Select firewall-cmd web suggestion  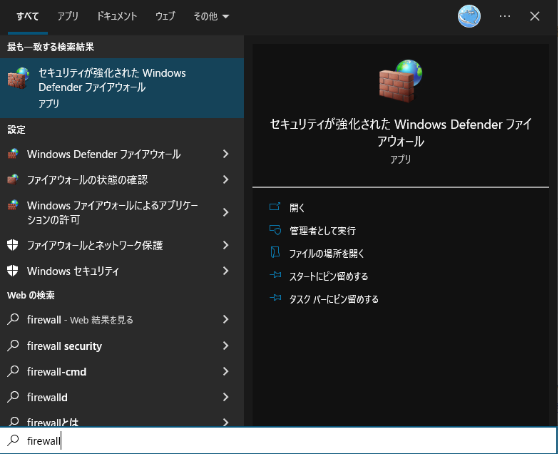click(122, 371)
